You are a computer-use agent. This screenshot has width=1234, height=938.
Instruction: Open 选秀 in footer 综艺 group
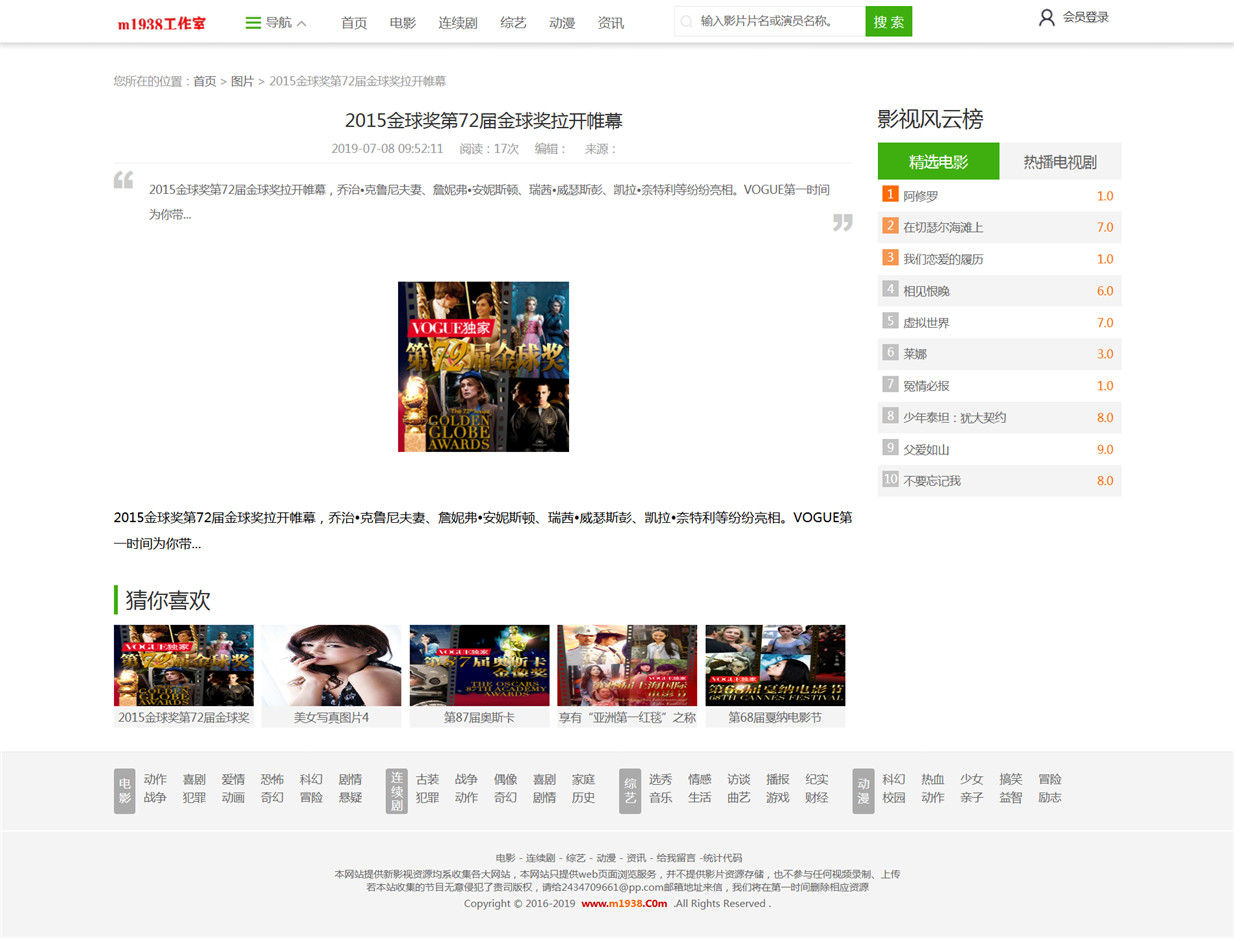coord(660,780)
